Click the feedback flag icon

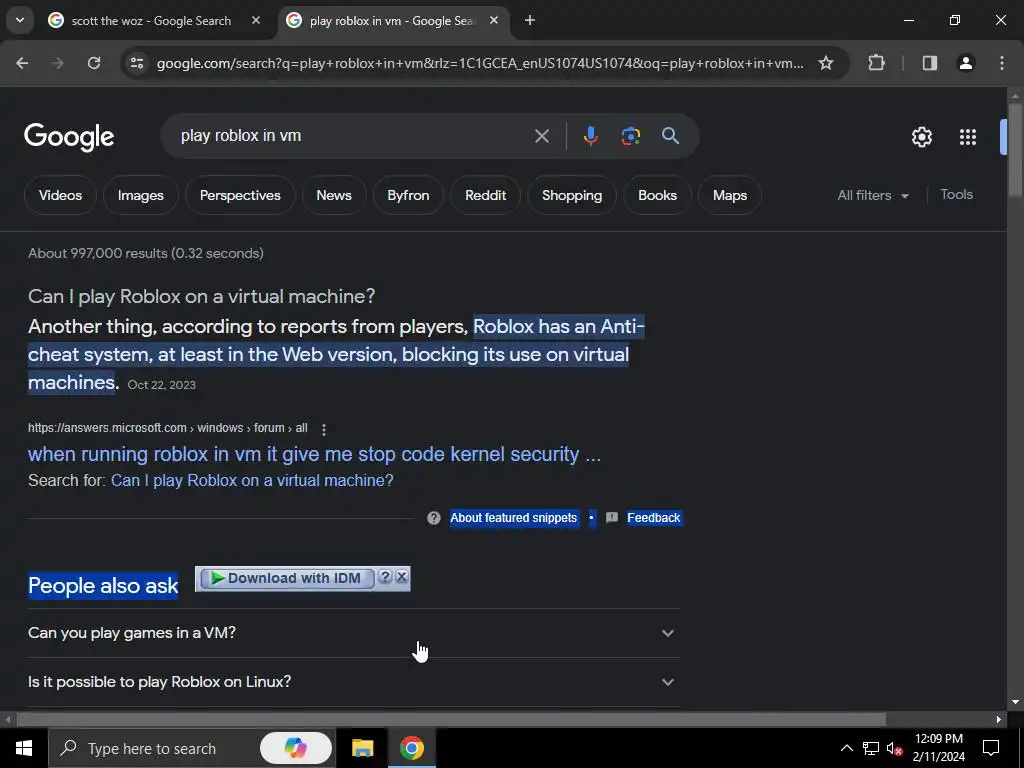[612, 518]
